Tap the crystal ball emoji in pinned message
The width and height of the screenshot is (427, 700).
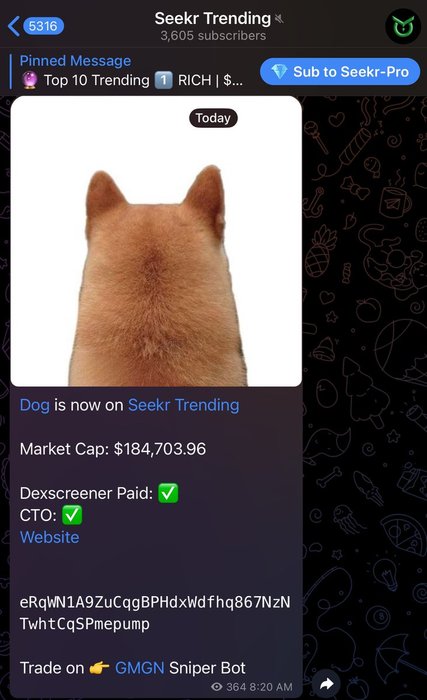click(x=30, y=80)
